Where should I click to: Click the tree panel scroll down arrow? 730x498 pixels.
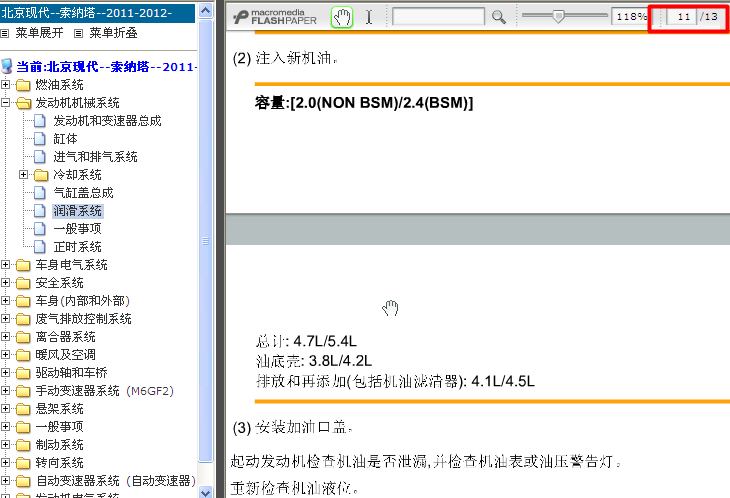pyautogui.click(x=205, y=492)
